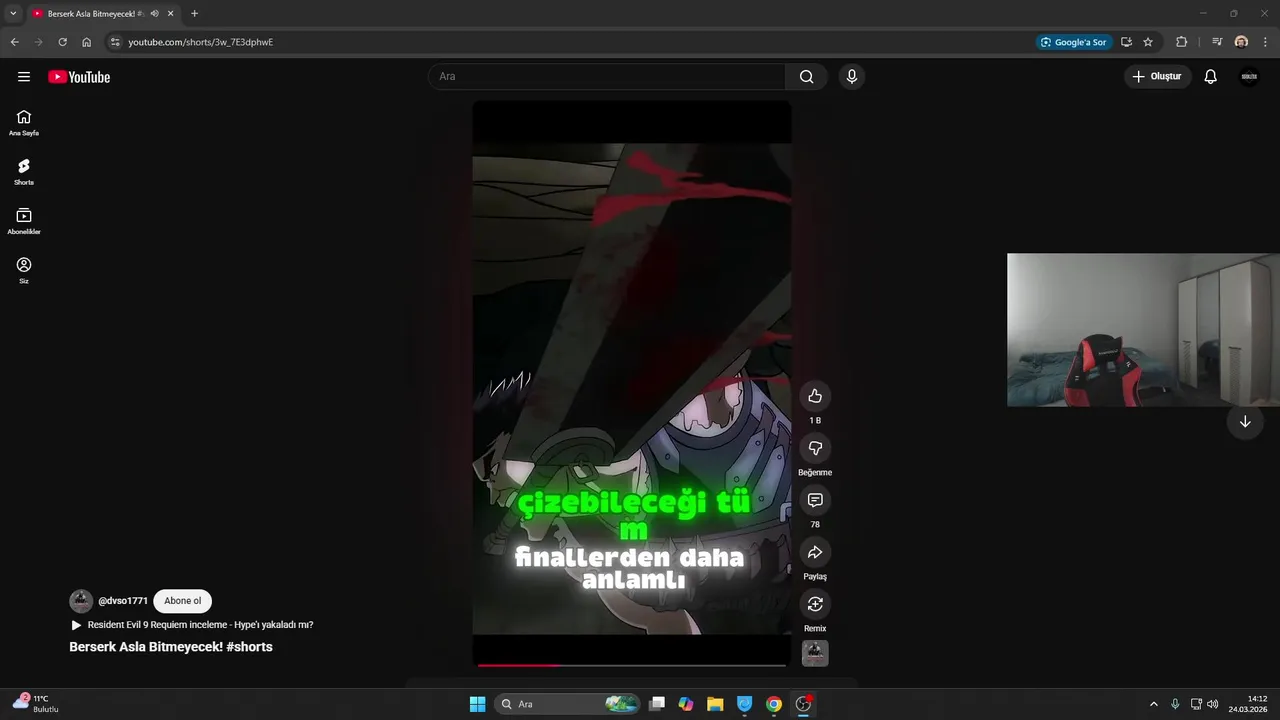Open comments showing 78
The image size is (1280, 720).
(x=815, y=500)
